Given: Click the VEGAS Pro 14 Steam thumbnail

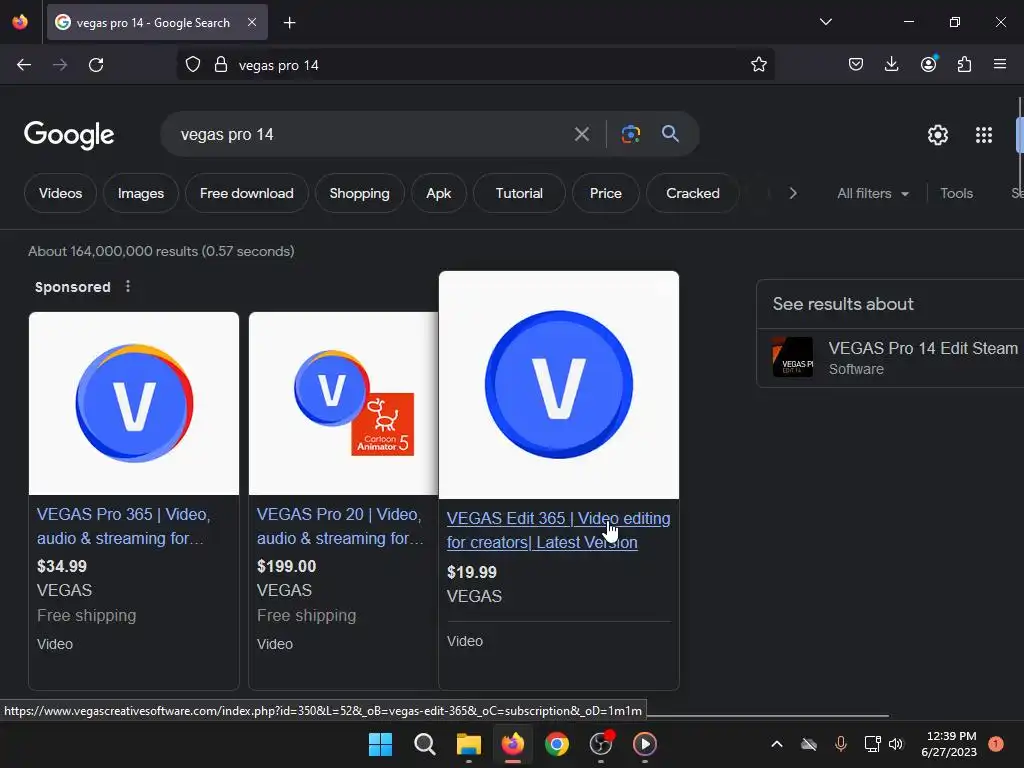Looking at the screenshot, I should click(x=793, y=357).
